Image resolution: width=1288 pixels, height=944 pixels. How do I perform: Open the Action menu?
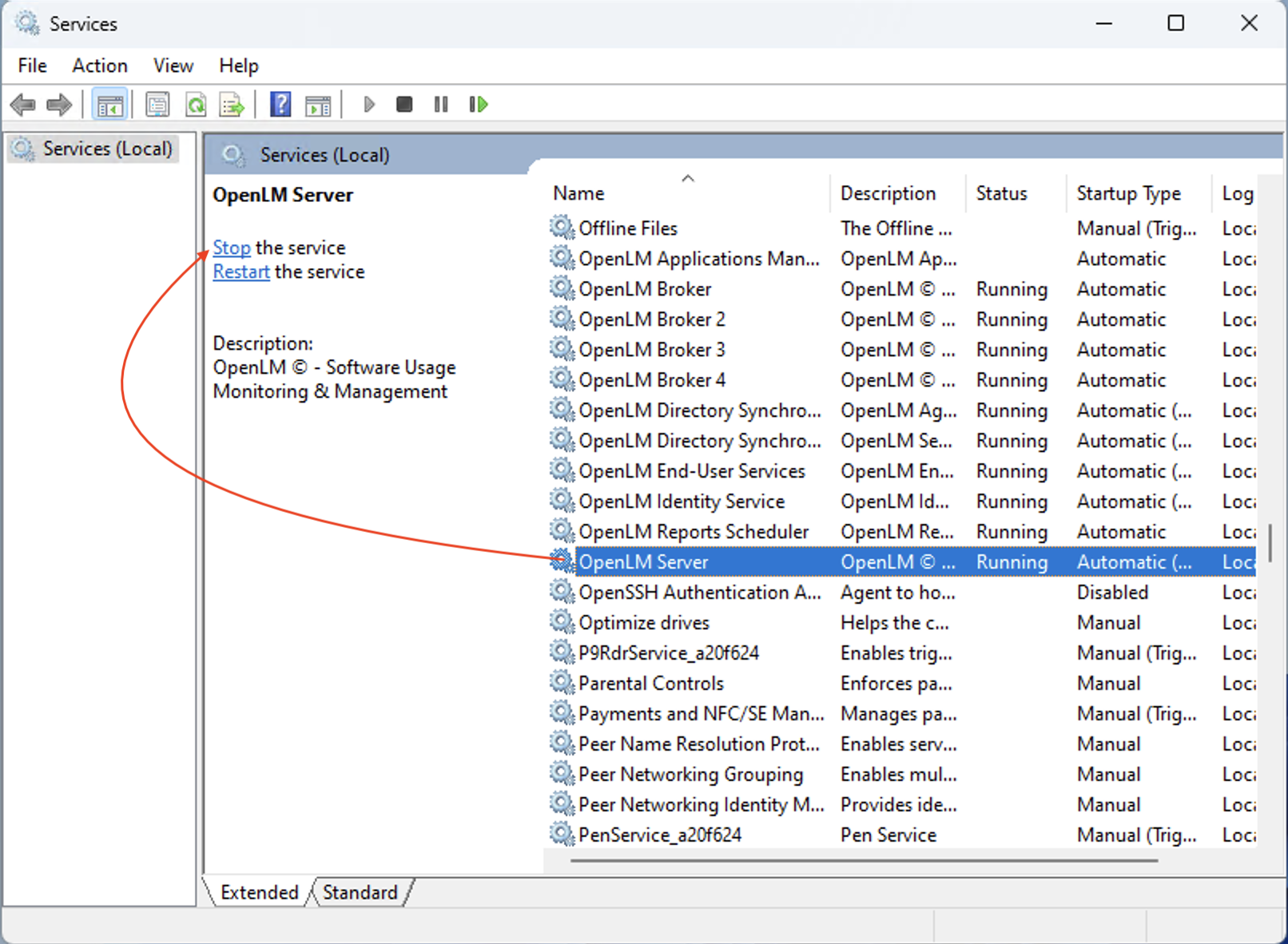[x=99, y=65]
